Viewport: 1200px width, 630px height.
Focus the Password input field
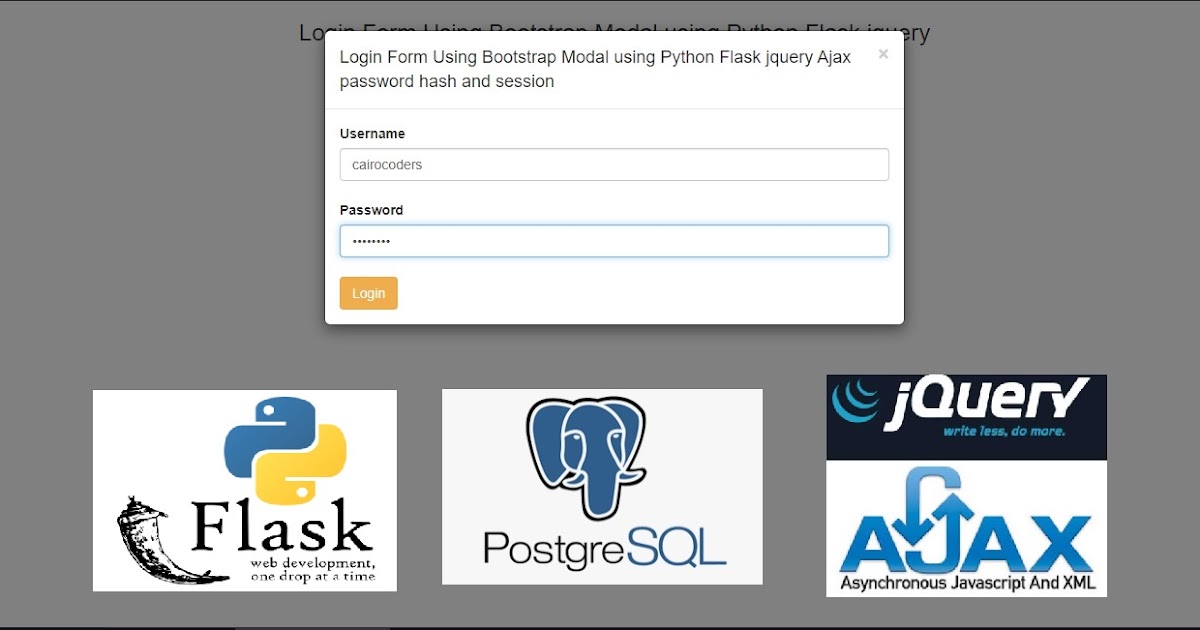tap(614, 240)
